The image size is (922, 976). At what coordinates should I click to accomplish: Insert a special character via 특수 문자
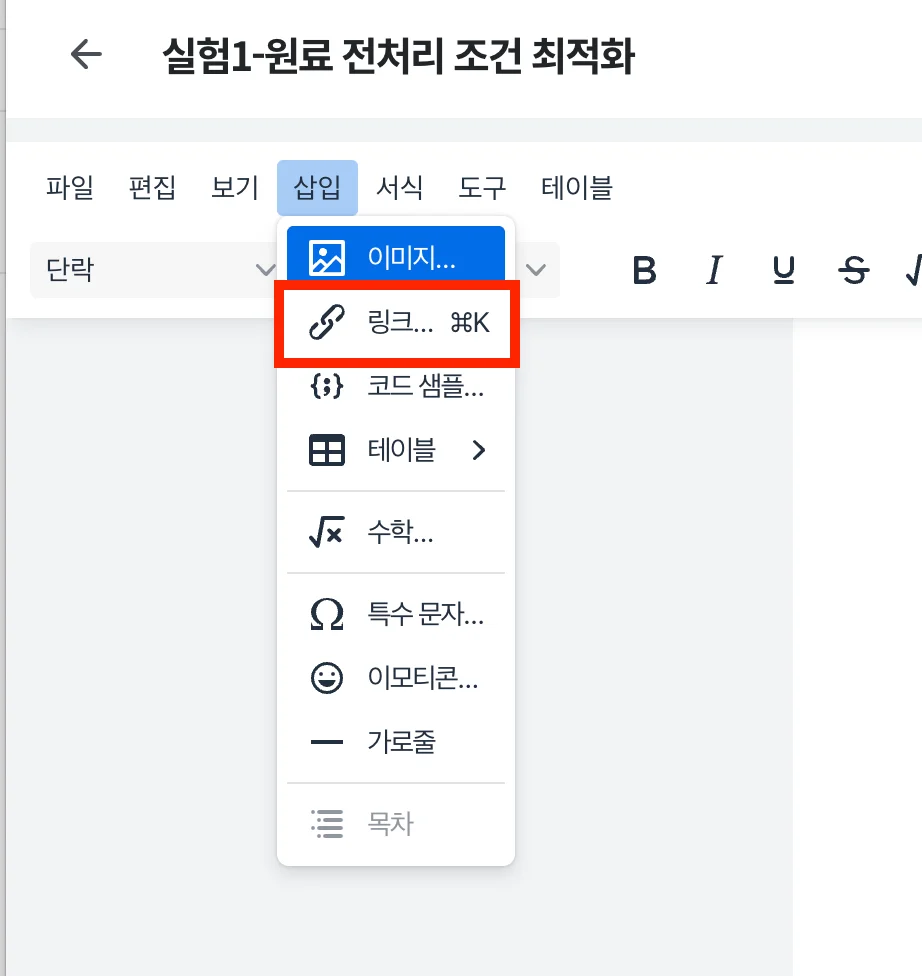400,614
